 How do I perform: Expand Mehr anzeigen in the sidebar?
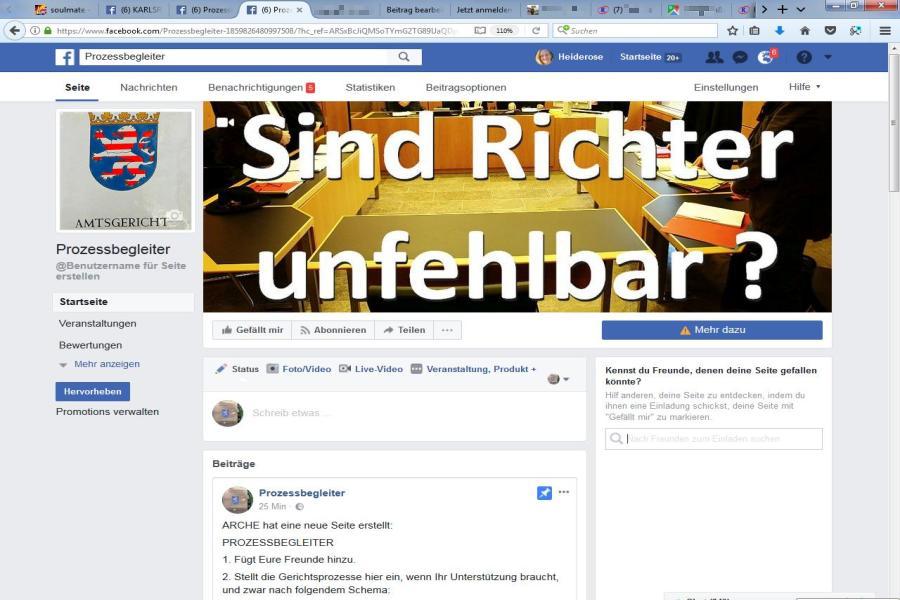coord(106,364)
